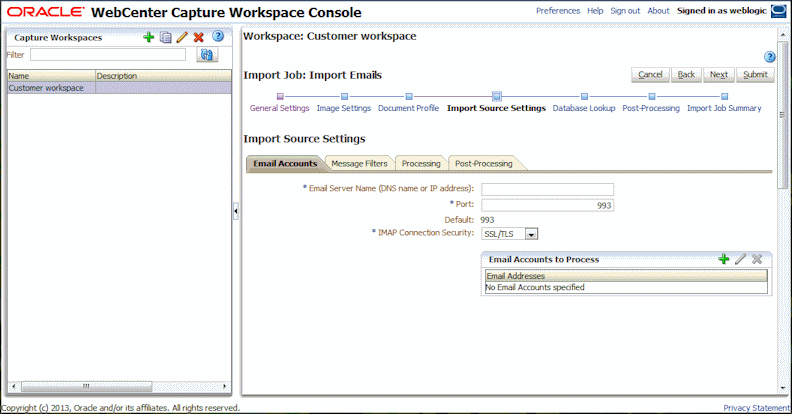792x414 pixels.
Task: Go to Import Job Summary train stop
Action: (x=724, y=96)
